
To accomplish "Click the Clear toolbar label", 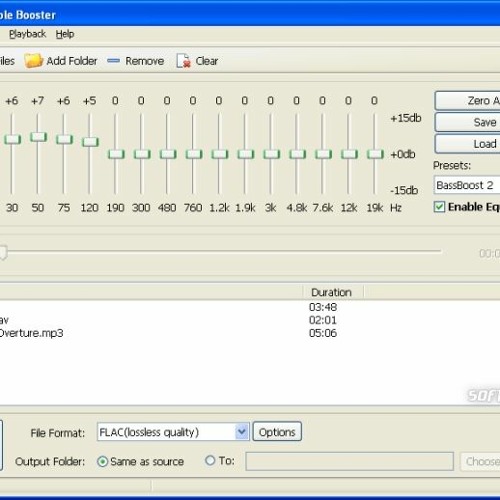I will tap(207, 61).
